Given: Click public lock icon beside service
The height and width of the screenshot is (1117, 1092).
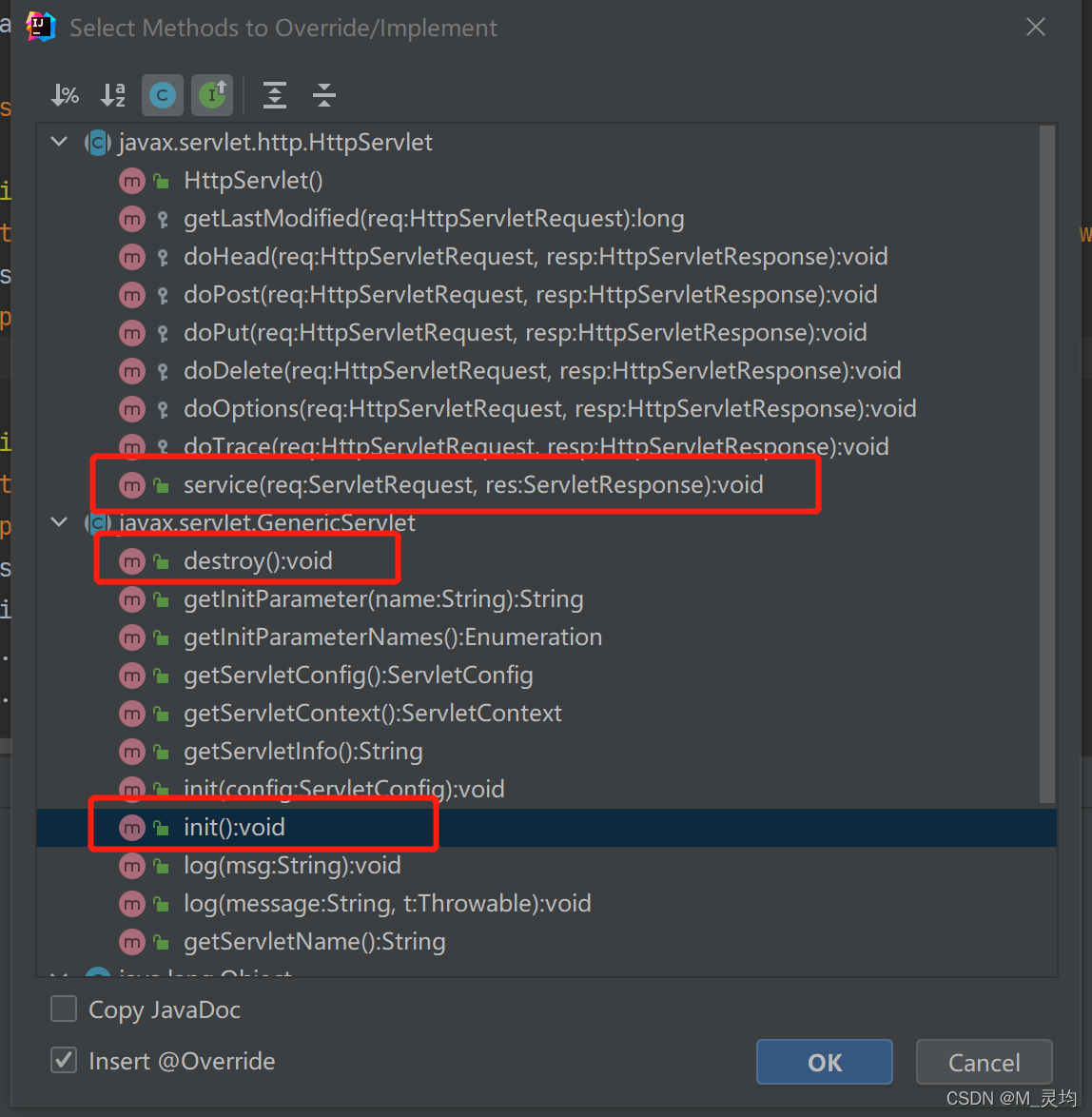Looking at the screenshot, I should 162,485.
